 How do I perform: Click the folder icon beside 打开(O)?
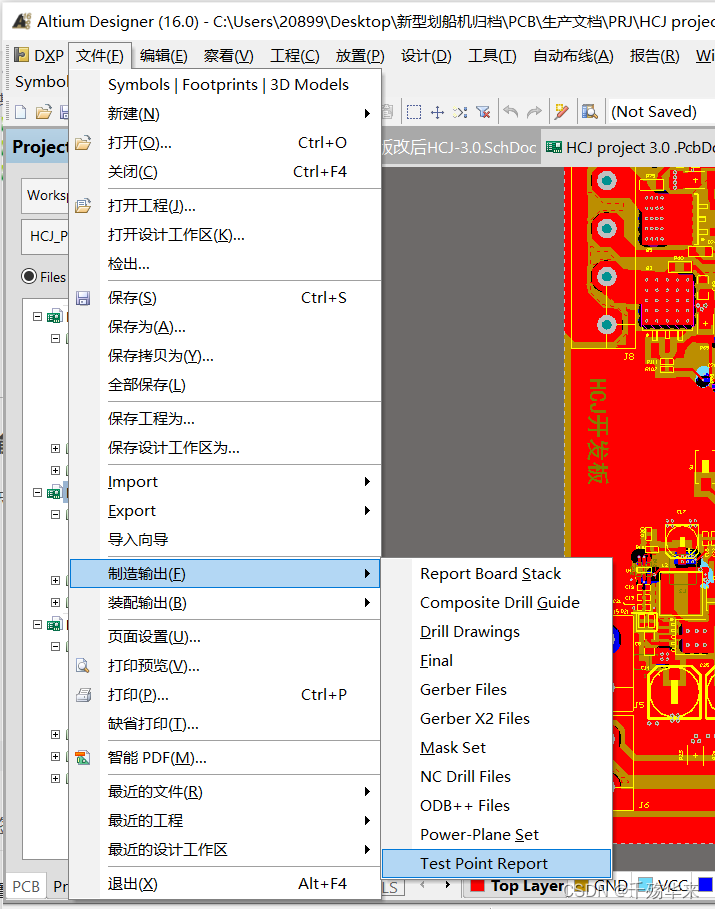coord(83,143)
